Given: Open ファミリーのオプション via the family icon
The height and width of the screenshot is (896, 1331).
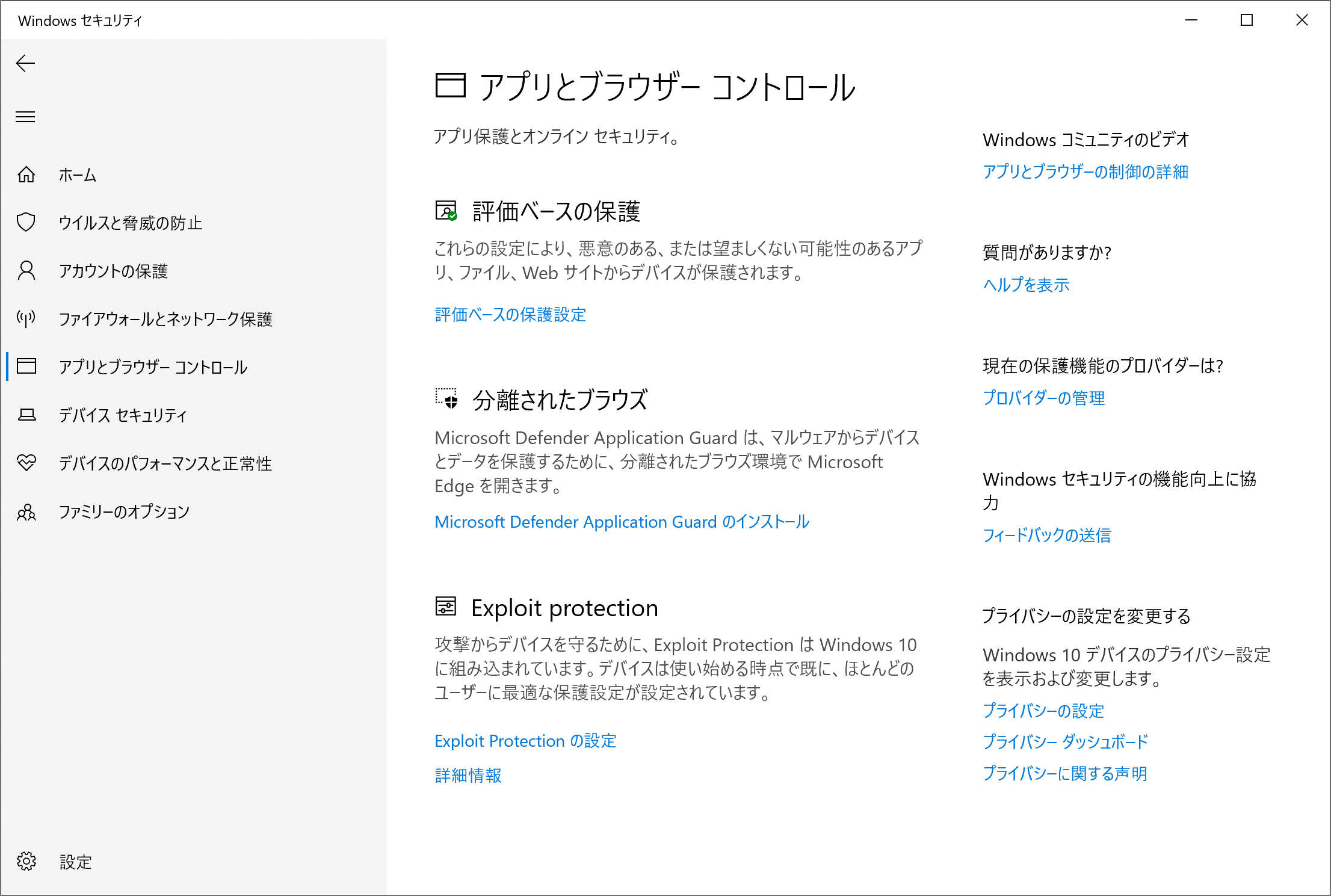Looking at the screenshot, I should [x=26, y=512].
